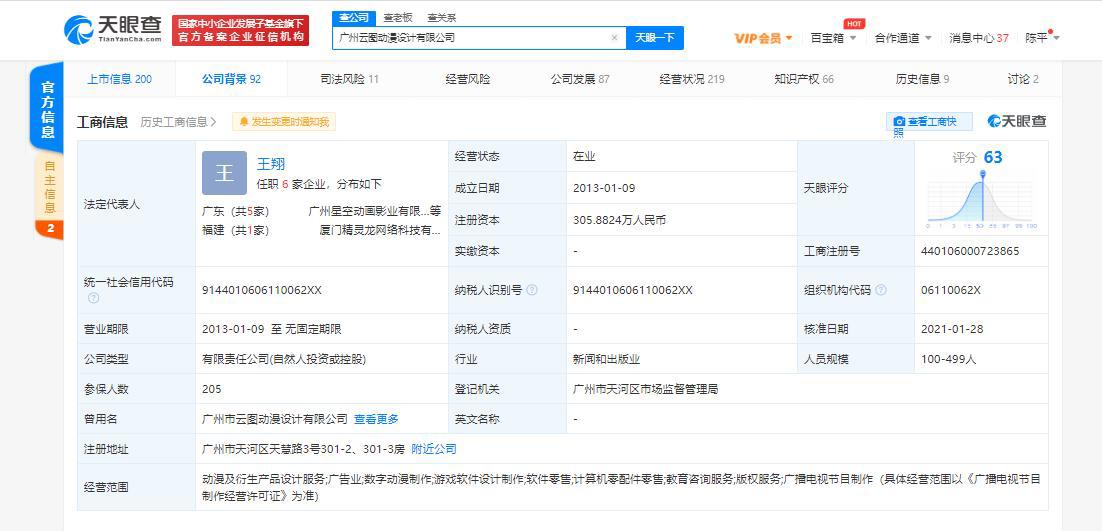Open the 上市信息 tab
1102x531 pixels.
coord(119,79)
